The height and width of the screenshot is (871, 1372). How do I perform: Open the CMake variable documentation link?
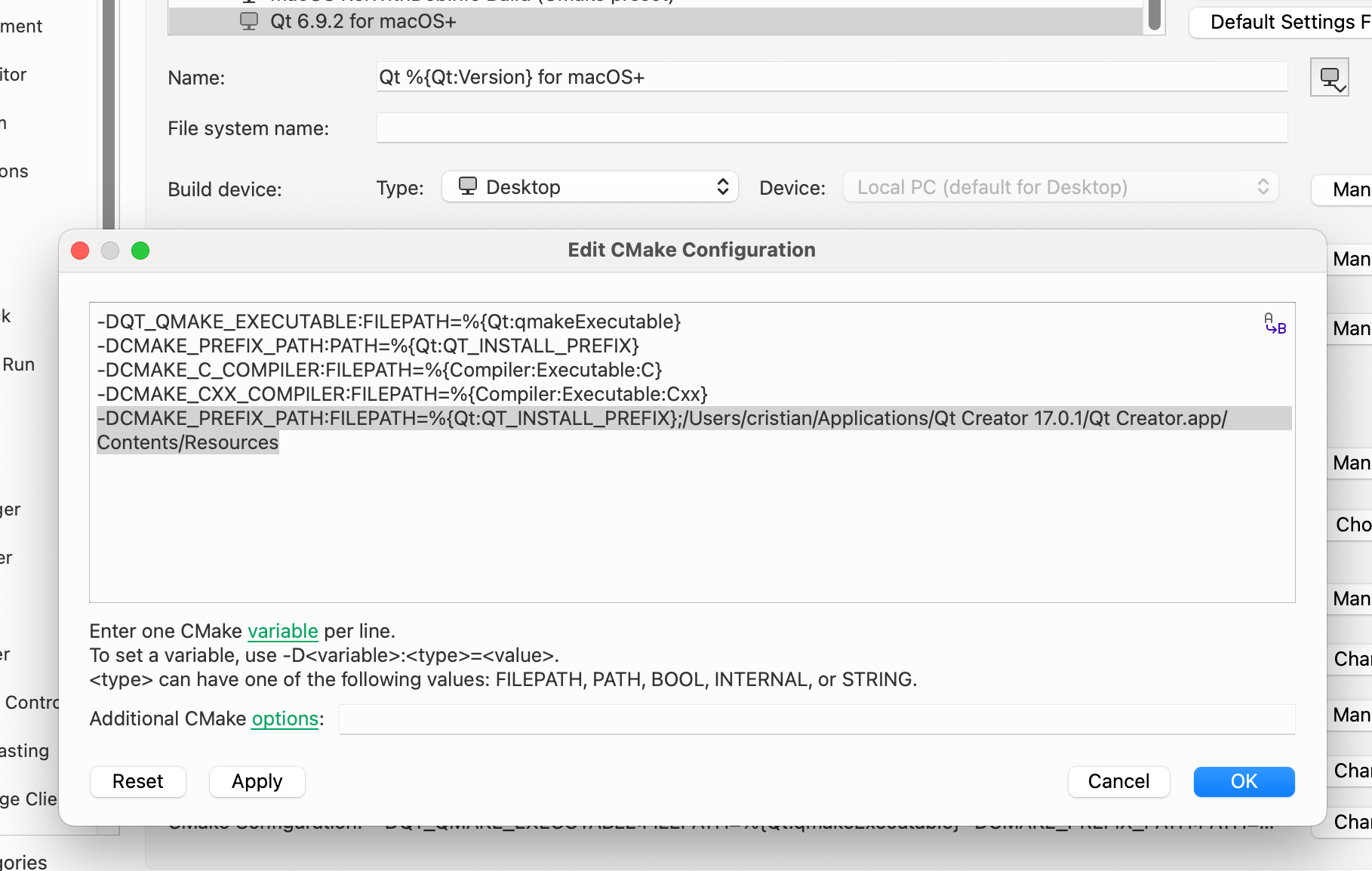tap(283, 631)
